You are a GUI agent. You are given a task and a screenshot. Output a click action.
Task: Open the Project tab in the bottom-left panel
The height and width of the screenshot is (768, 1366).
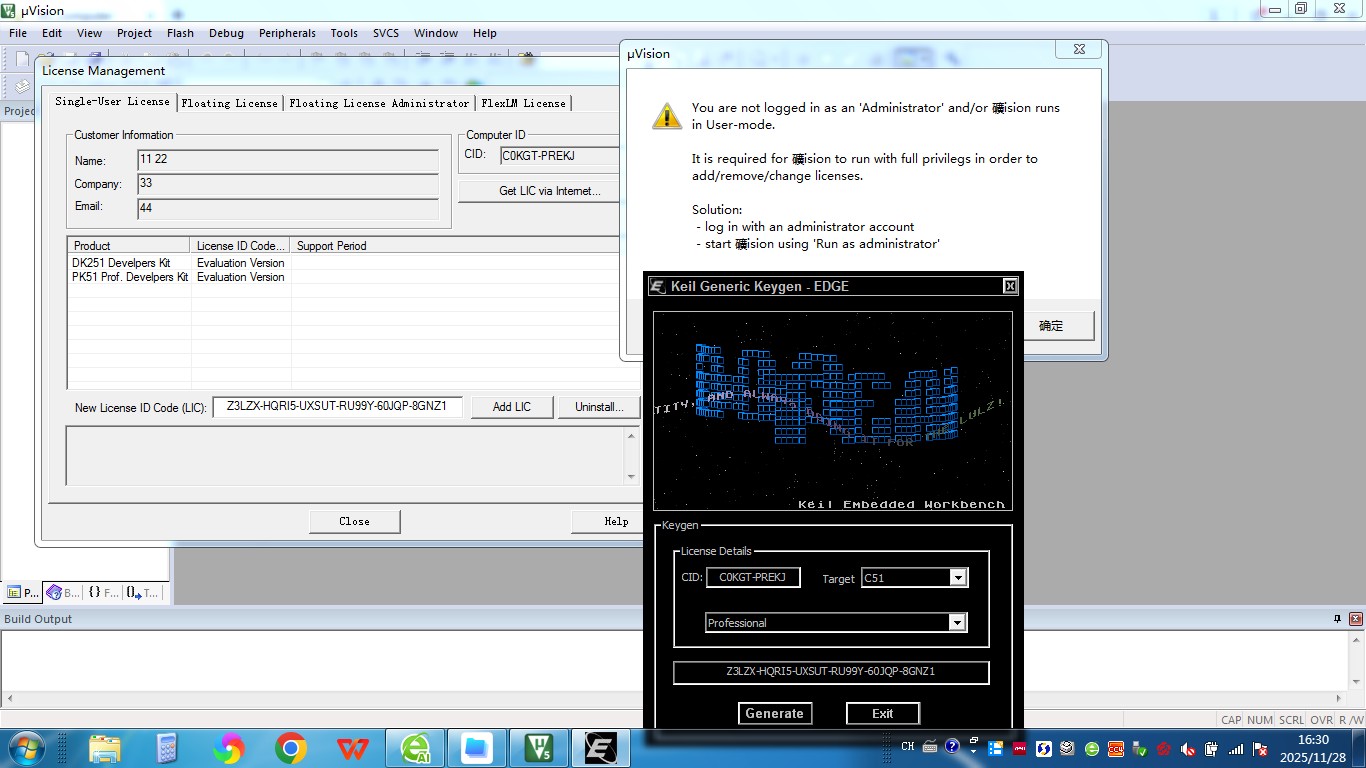click(x=22, y=592)
